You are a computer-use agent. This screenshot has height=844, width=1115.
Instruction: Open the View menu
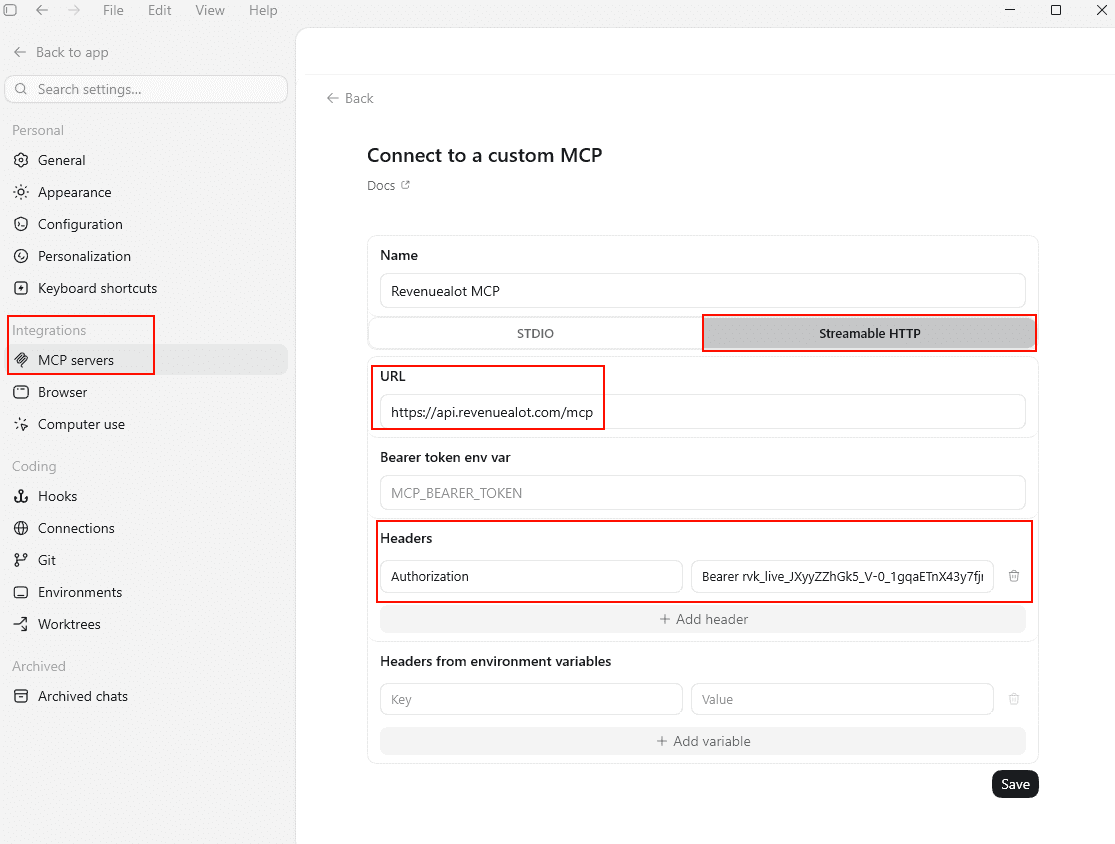tap(210, 10)
